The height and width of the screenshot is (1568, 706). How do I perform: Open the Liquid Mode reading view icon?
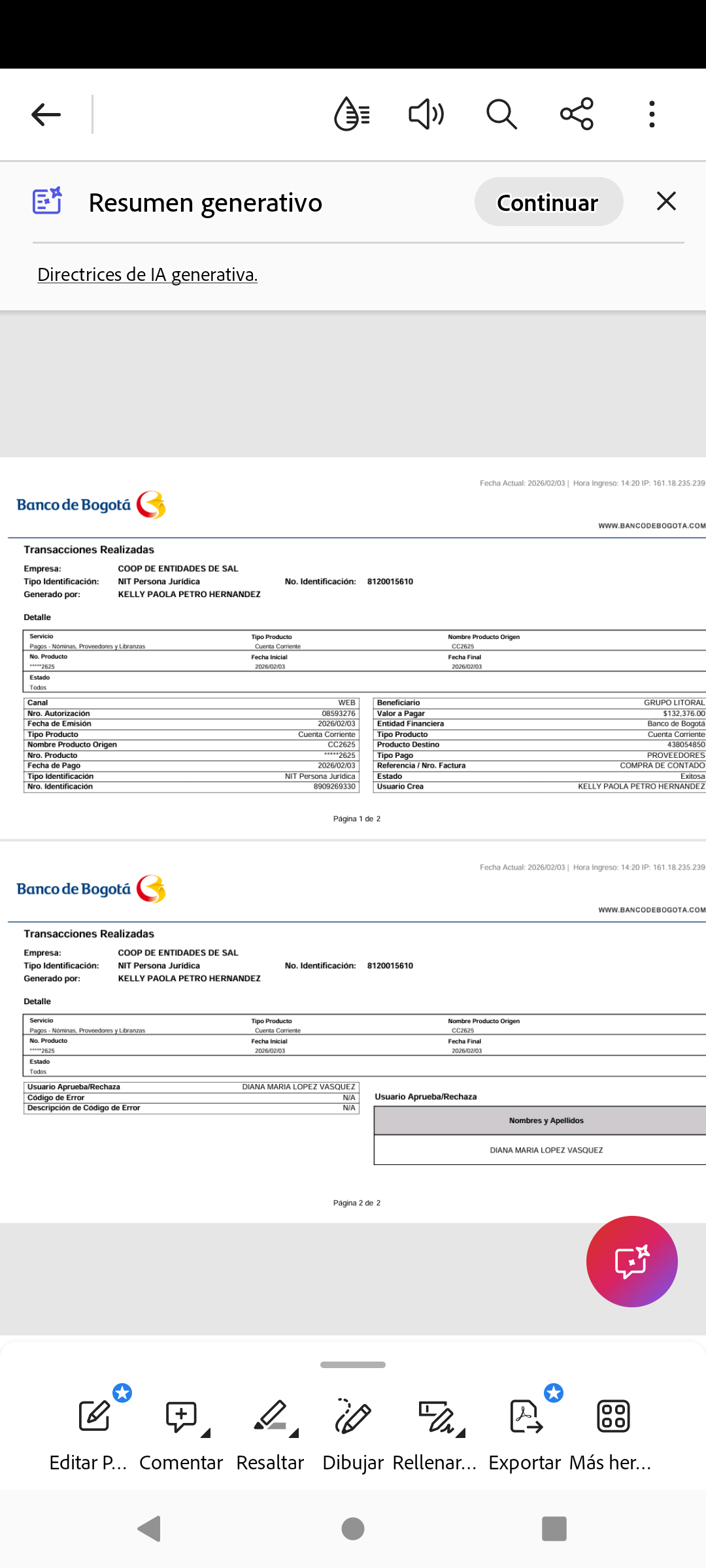point(352,114)
